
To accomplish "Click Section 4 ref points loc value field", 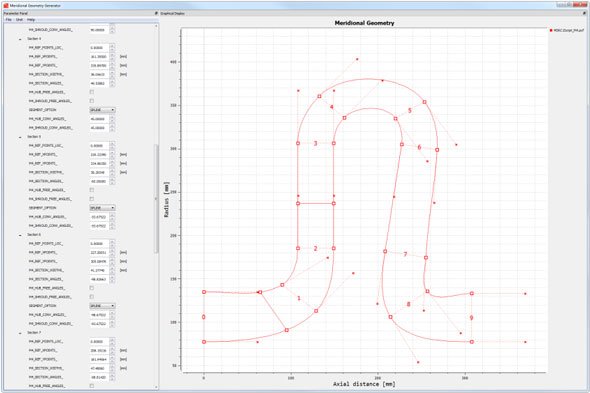I will pyautogui.click(x=99, y=48).
